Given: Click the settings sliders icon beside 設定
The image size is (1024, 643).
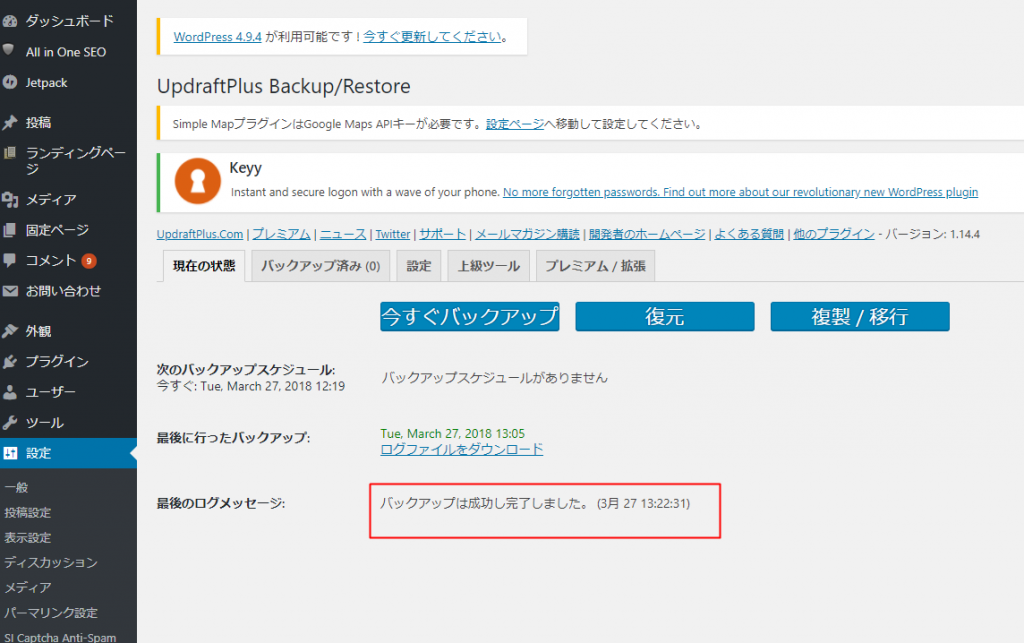Looking at the screenshot, I should [10, 453].
